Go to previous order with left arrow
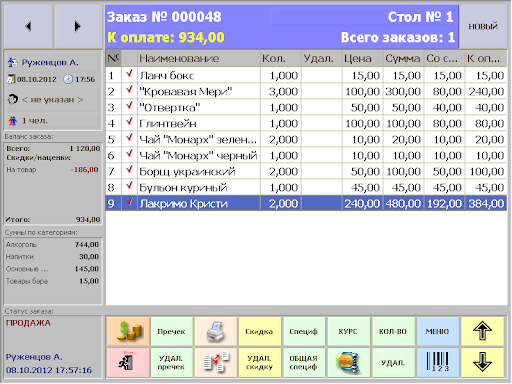Screen dimensions: 512x384 (28, 26)
